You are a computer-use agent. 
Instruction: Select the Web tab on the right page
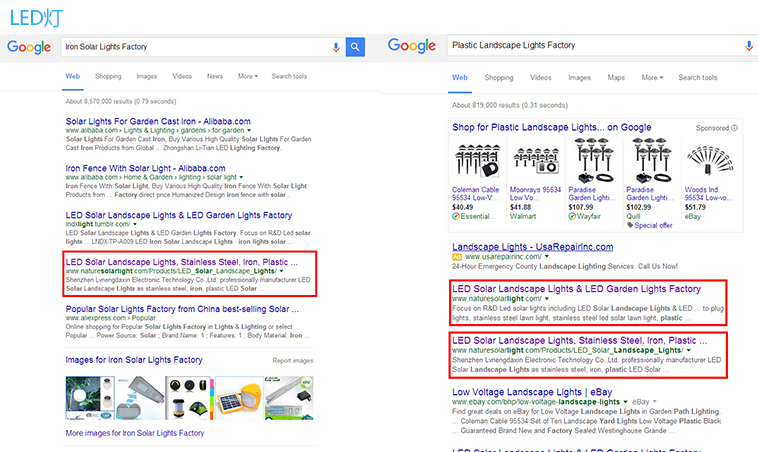click(460, 77)
